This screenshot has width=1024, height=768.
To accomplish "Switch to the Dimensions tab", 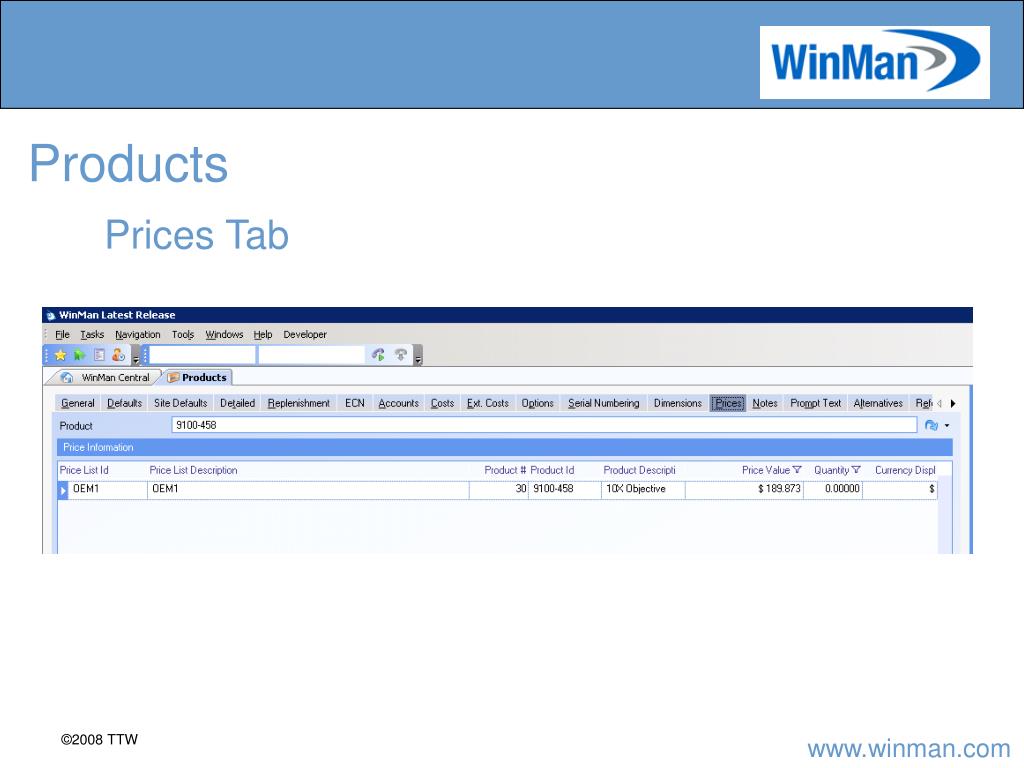I will (677, 404).
